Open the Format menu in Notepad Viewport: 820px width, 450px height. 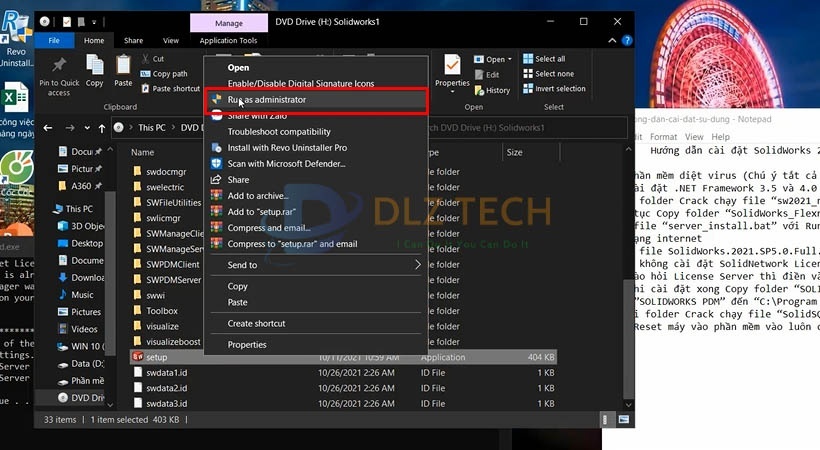(x=663, y=137)
